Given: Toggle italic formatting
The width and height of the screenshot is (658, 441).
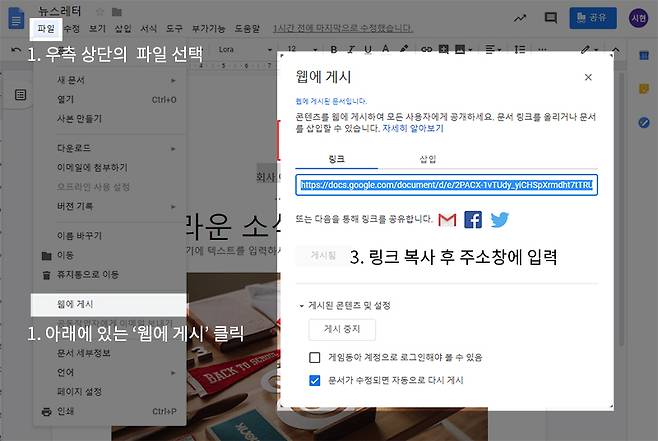Looking at the screenshot, I should [351, 50].
